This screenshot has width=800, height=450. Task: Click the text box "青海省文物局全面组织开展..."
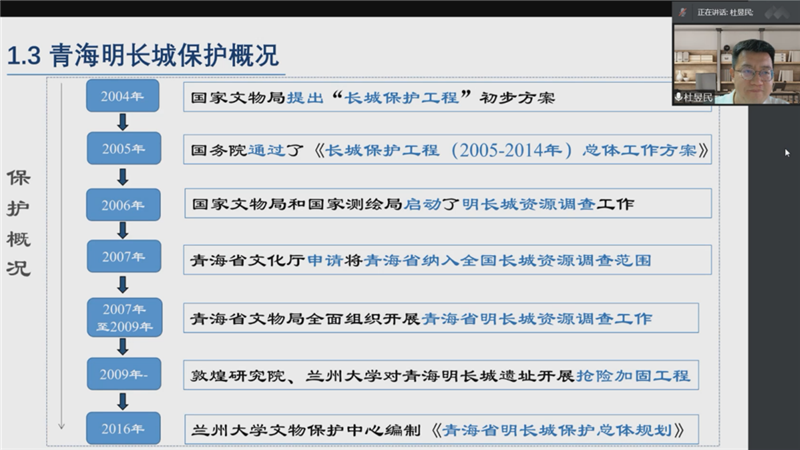(x=441, y=318)
